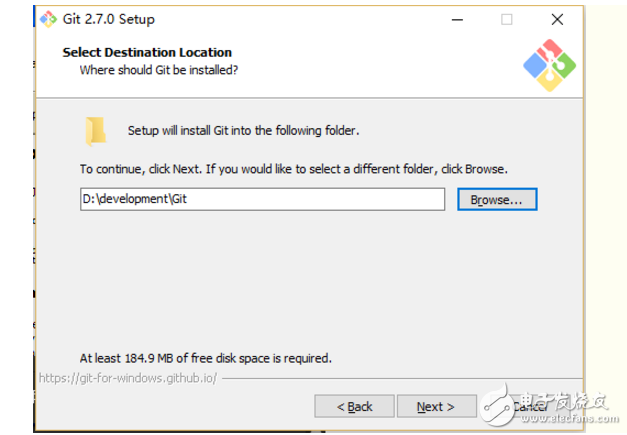Click the watermark logo at bottom right
The height and width of the screenshot is (435, 627).
pyautogui.click(x=498, y=405)
